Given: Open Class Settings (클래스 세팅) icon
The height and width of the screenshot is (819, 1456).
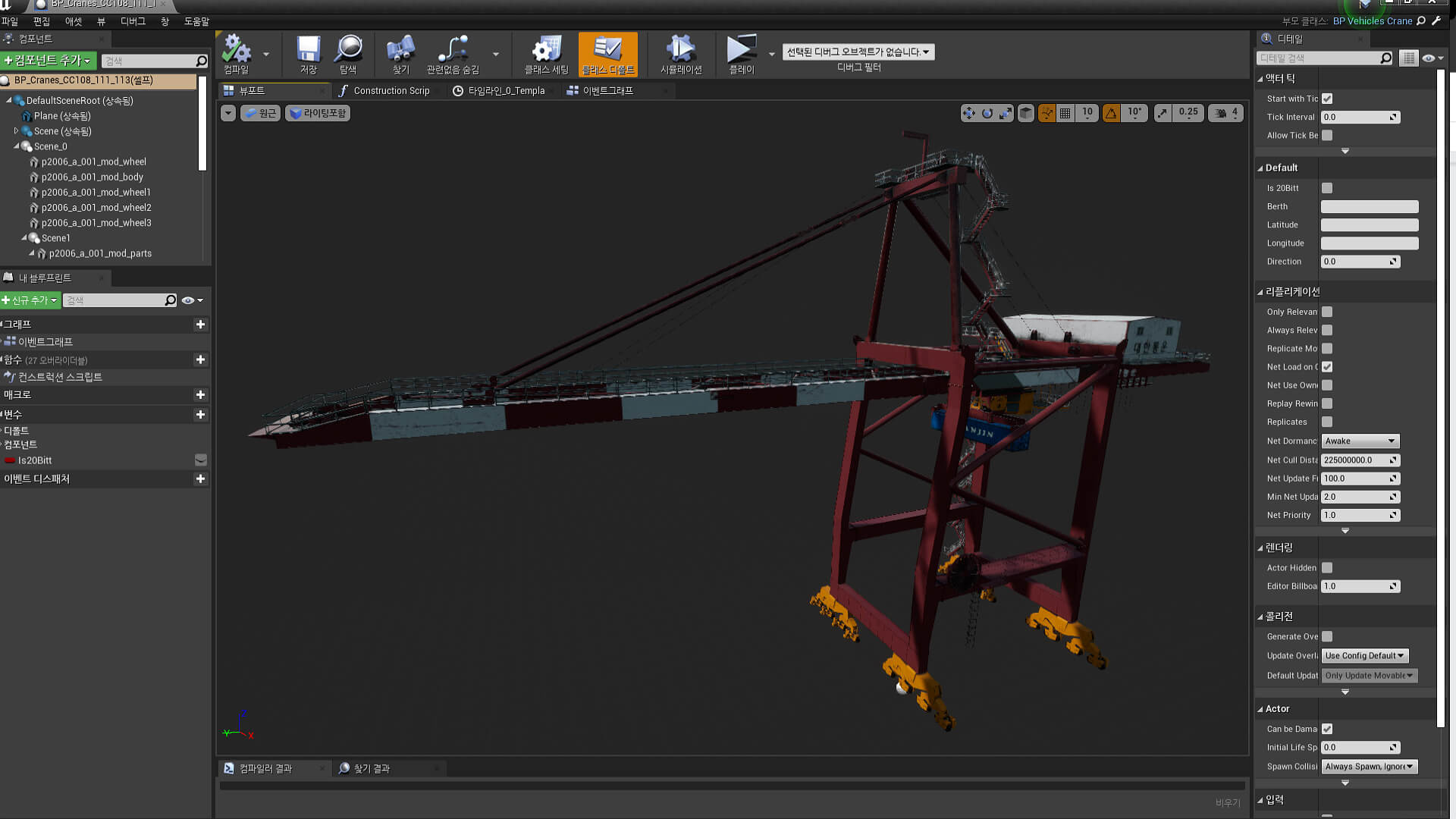Looking at the screenshot, I should click(546, 50).
